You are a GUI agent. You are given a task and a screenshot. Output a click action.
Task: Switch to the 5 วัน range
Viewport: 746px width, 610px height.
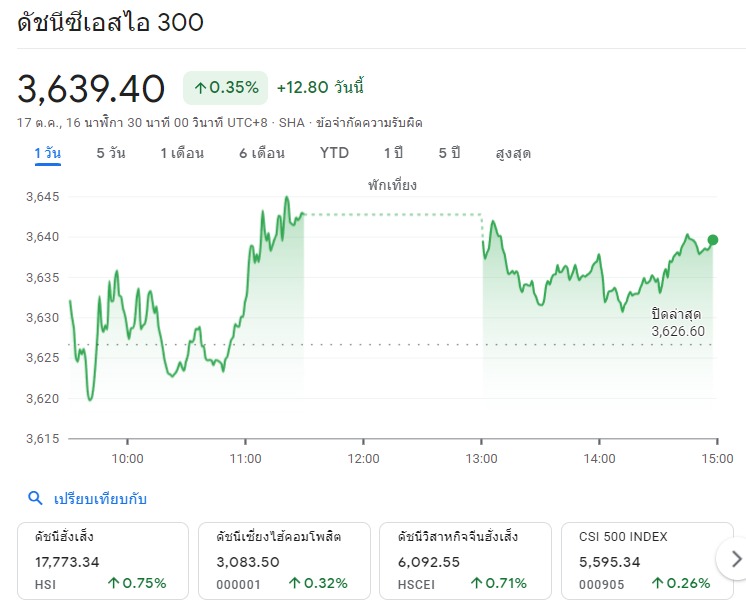(x=111, y=153)
